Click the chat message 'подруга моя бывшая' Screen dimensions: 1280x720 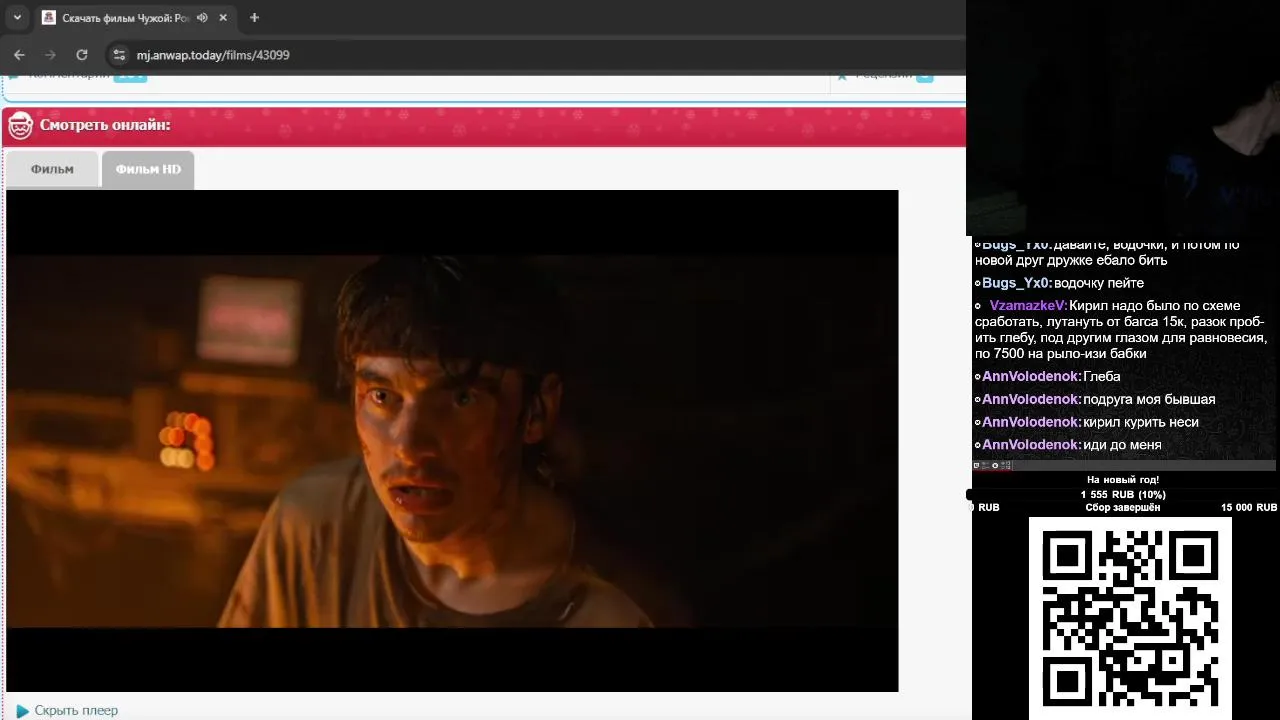click(x=1149, y=399)
